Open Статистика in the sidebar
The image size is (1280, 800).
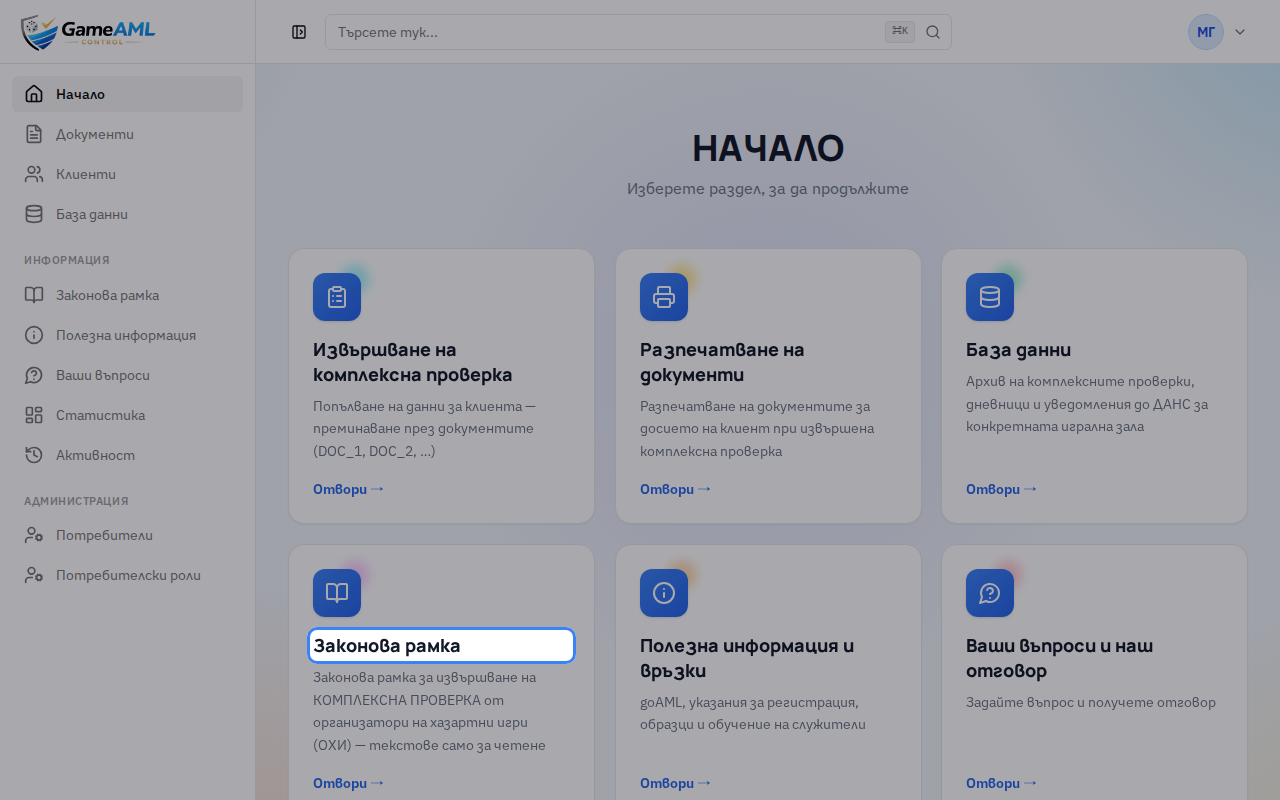click(x=128, y=415)
